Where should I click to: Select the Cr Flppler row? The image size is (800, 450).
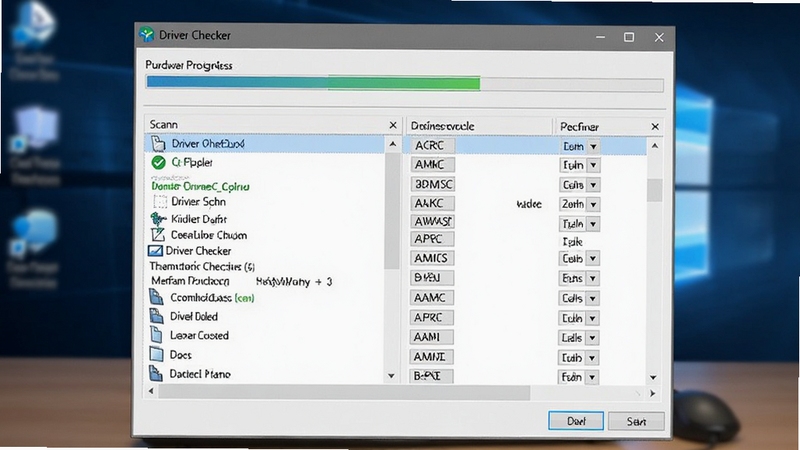(265, 163)
